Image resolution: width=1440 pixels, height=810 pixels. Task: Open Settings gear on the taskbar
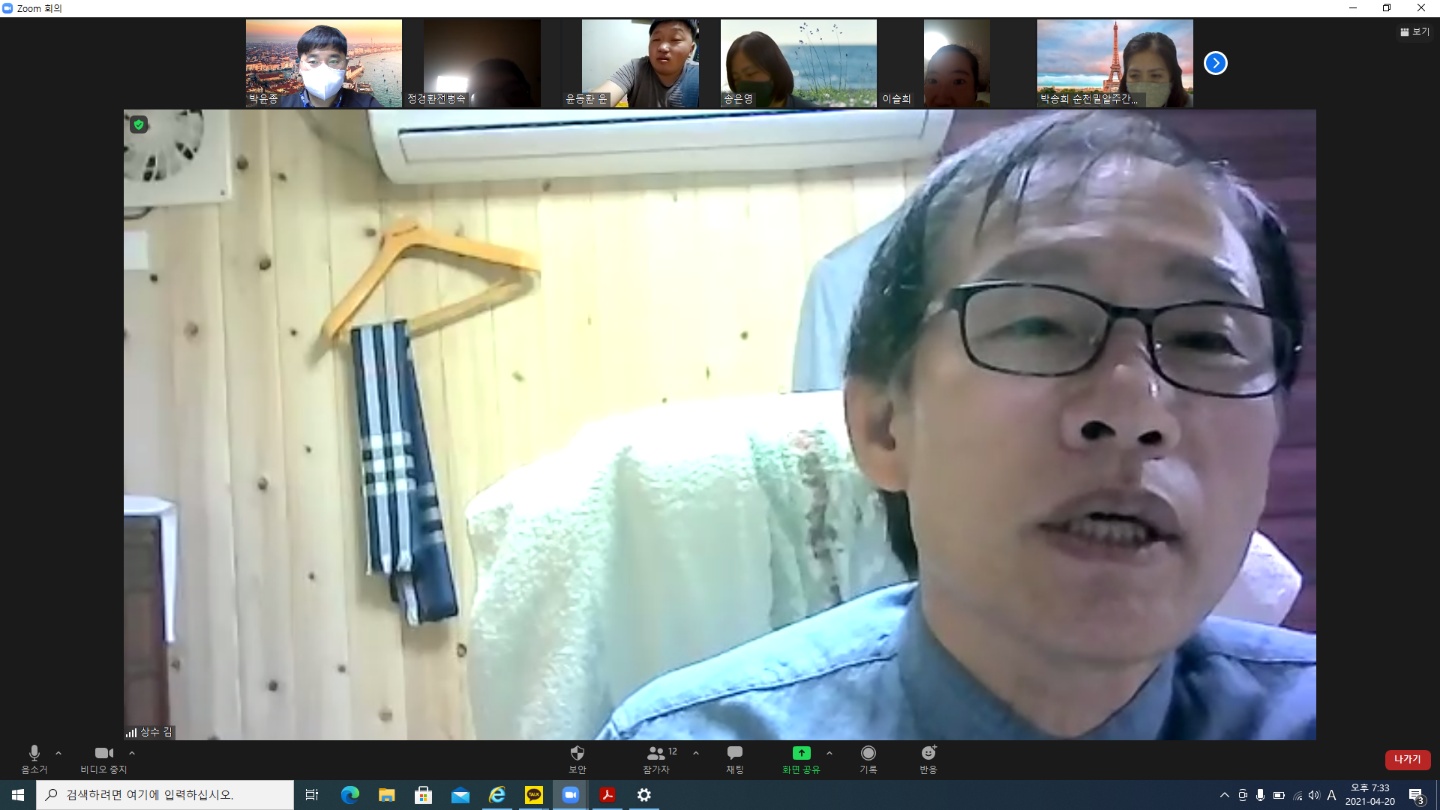click(644, 795)
